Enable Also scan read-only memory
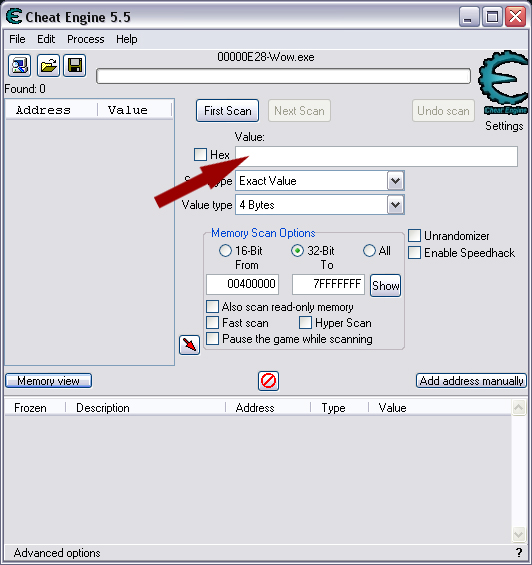Screen dimensions: 532x565 click(212, 307)
